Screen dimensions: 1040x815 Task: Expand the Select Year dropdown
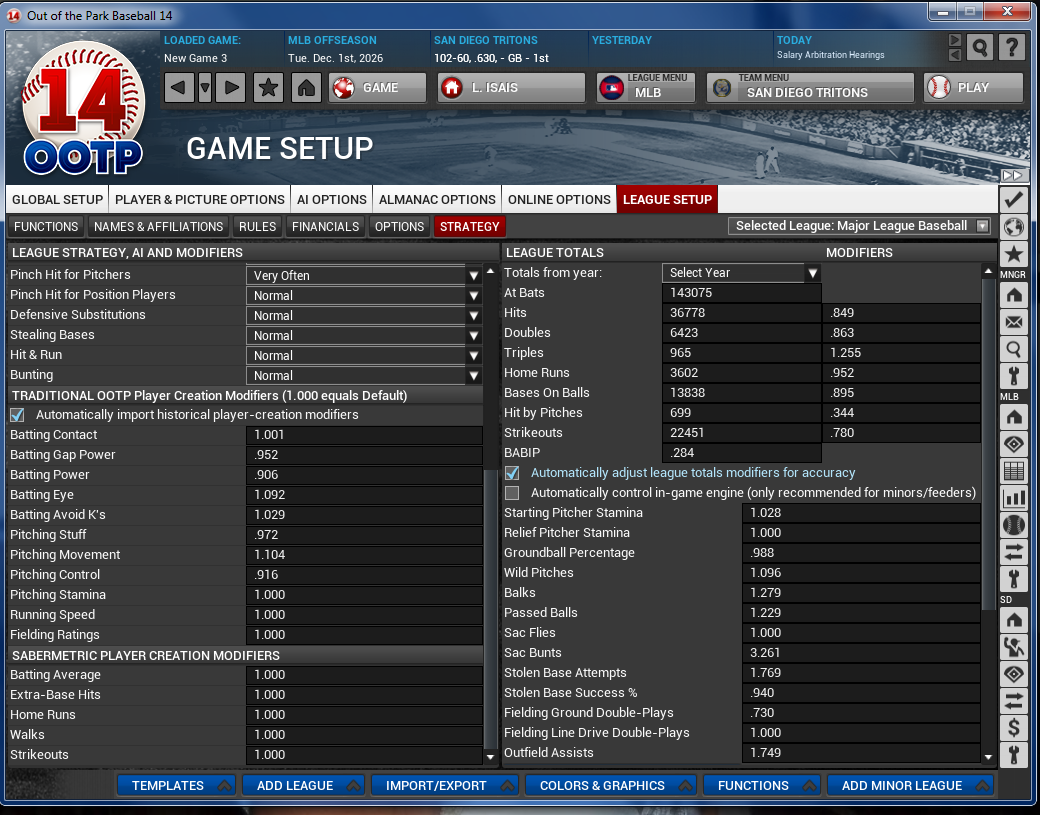[x=811, y=272]
